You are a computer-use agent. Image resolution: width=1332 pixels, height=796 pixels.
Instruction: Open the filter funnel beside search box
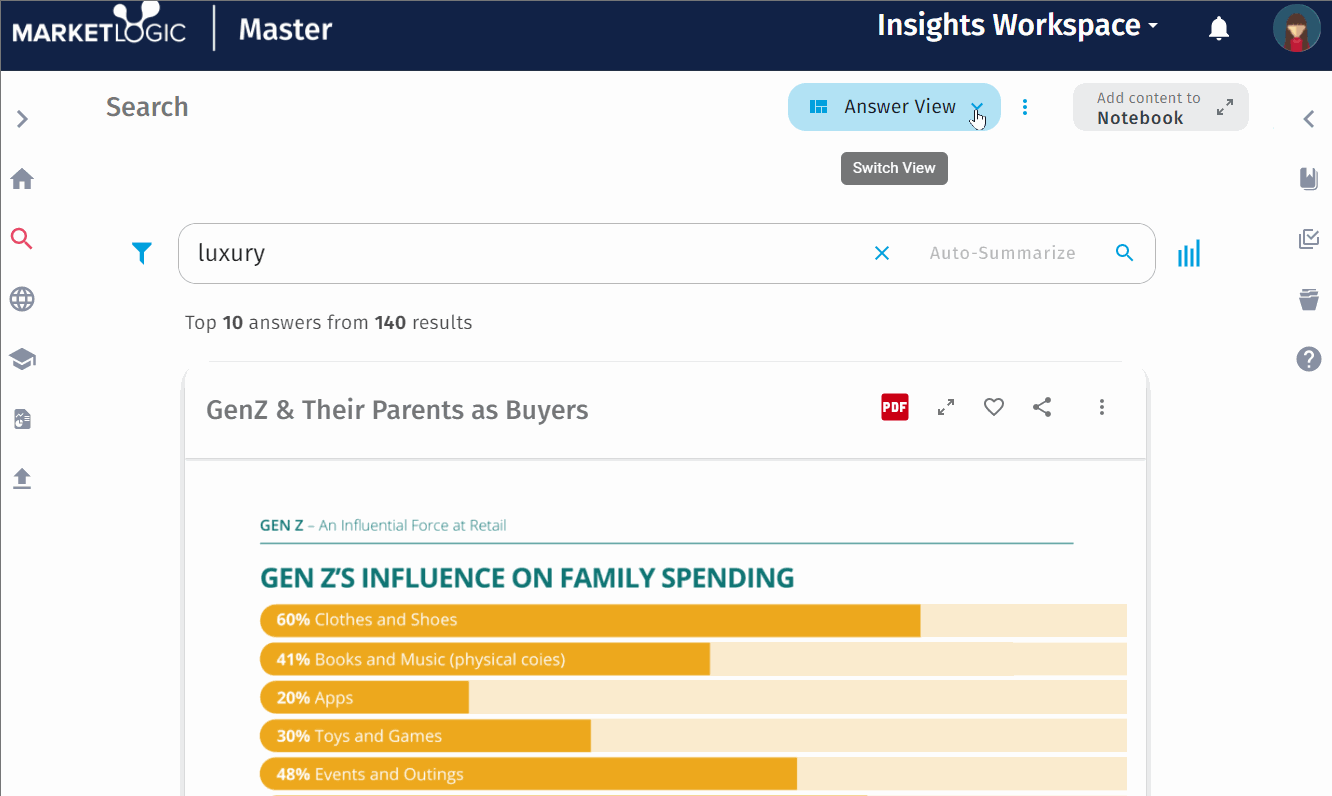pyautogui.click(x=142, y=253)
